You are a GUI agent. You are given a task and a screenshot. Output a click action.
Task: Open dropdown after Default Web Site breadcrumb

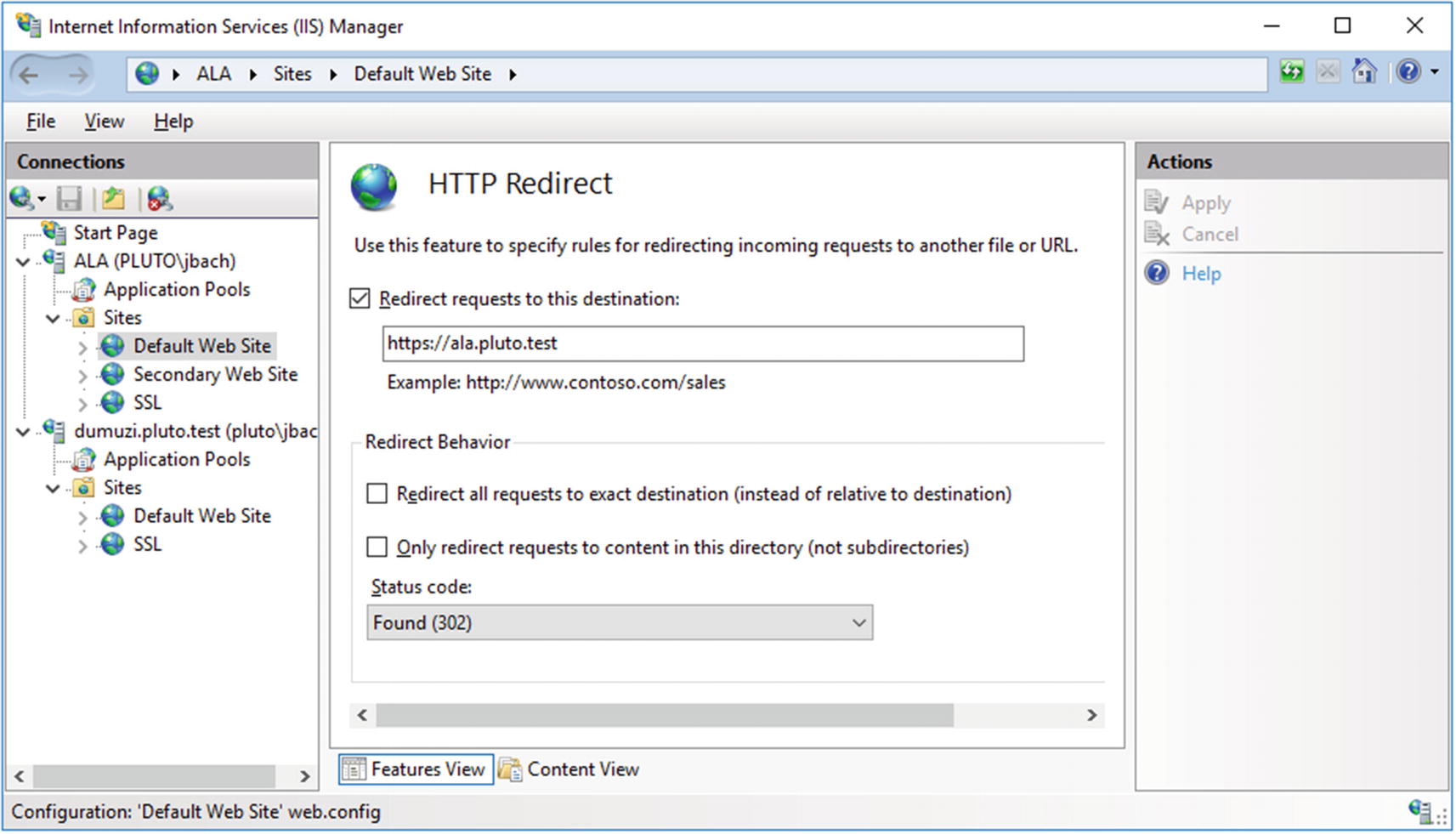point(513,74)
